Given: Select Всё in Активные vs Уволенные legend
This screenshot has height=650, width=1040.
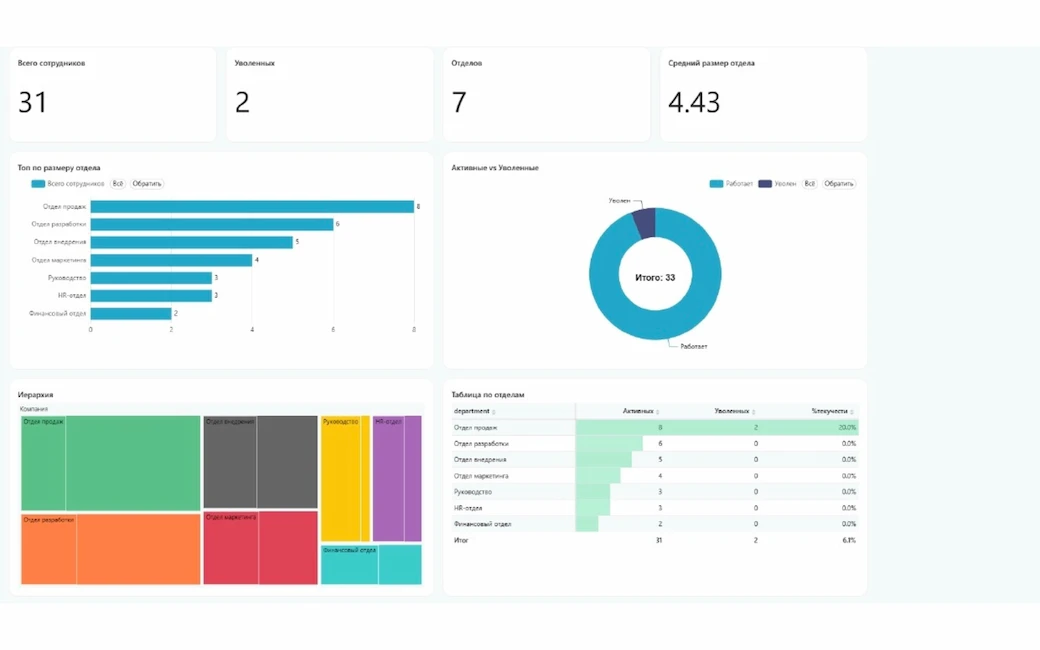Looking at the screenshot, I should pos(809,184).
